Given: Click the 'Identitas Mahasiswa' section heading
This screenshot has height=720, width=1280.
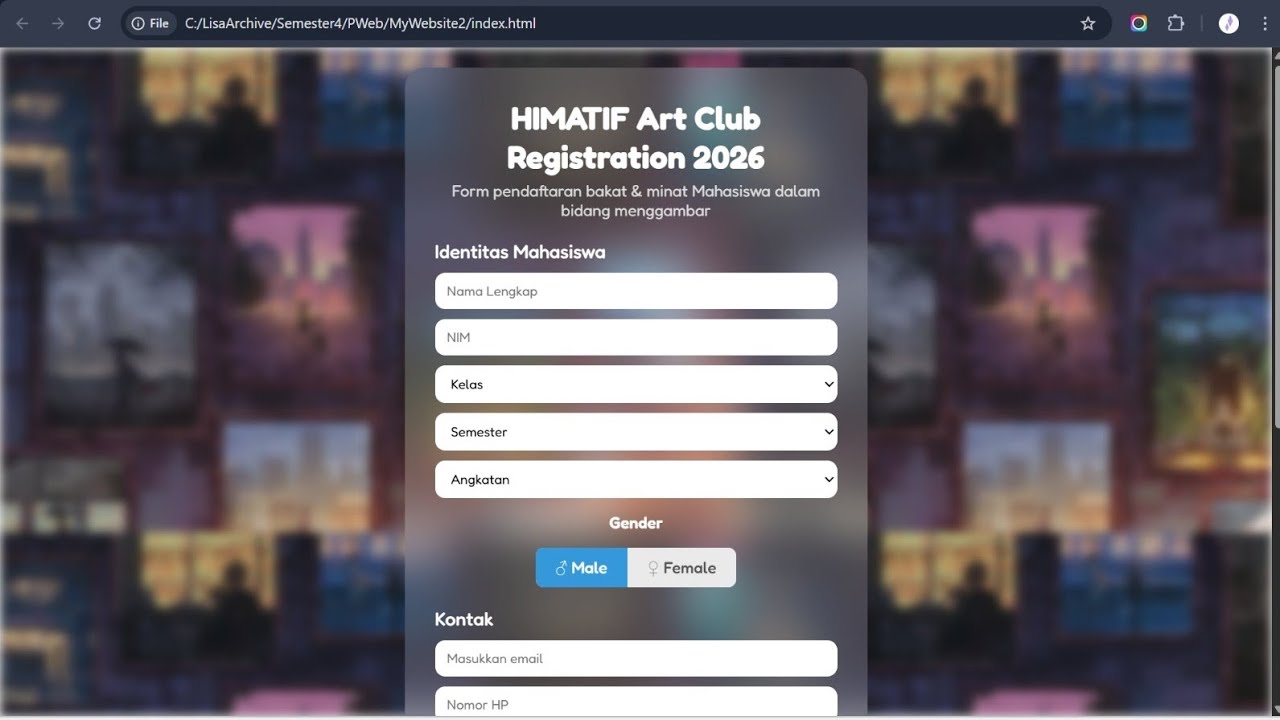Looking at the screenshot, I should click(x=520, y=252).
